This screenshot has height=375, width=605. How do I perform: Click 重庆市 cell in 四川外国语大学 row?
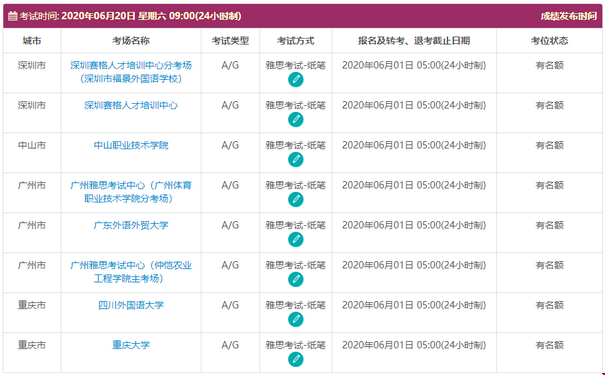coord(32,305)
